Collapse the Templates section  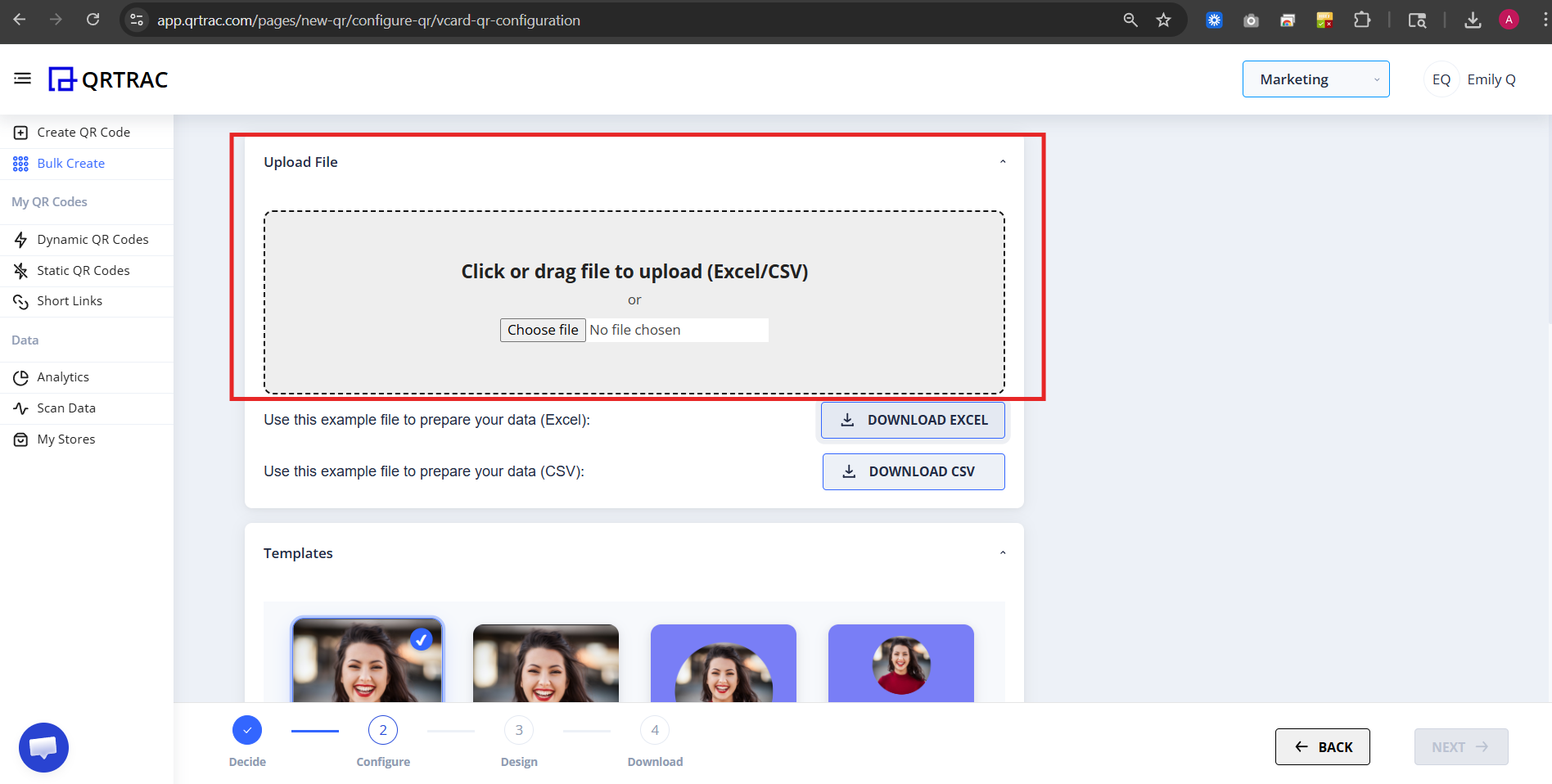click(x=1002, y=552)
